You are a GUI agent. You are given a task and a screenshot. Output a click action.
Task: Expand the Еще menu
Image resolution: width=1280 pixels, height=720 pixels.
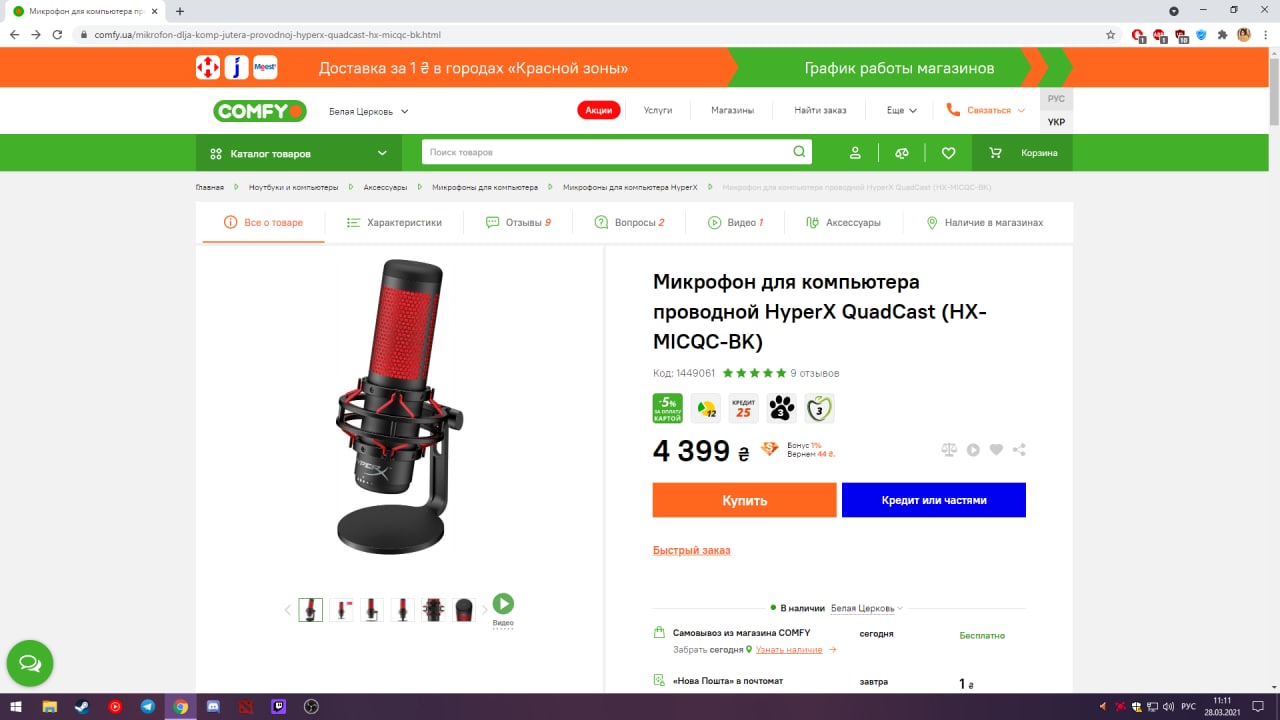[900, 110]
